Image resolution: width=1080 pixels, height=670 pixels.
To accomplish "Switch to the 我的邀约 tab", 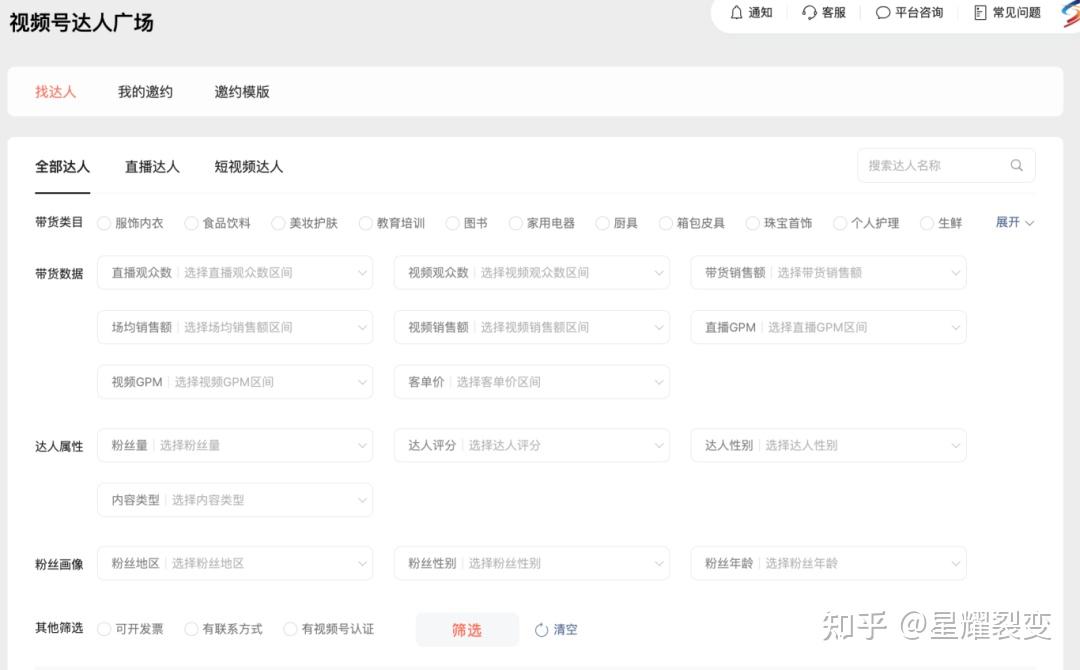I will click(x=145, y=92).
